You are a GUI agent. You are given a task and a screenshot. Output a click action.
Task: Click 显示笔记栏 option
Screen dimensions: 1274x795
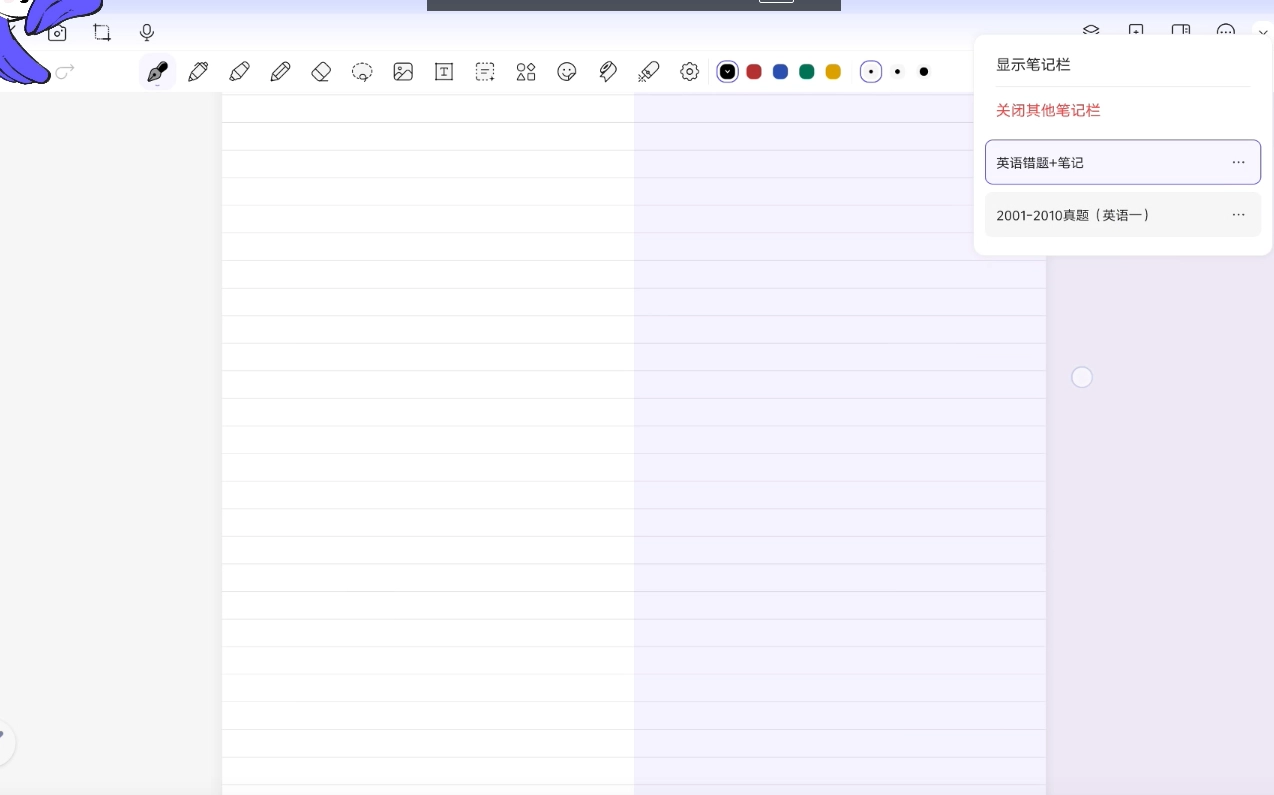point(1033,65)
